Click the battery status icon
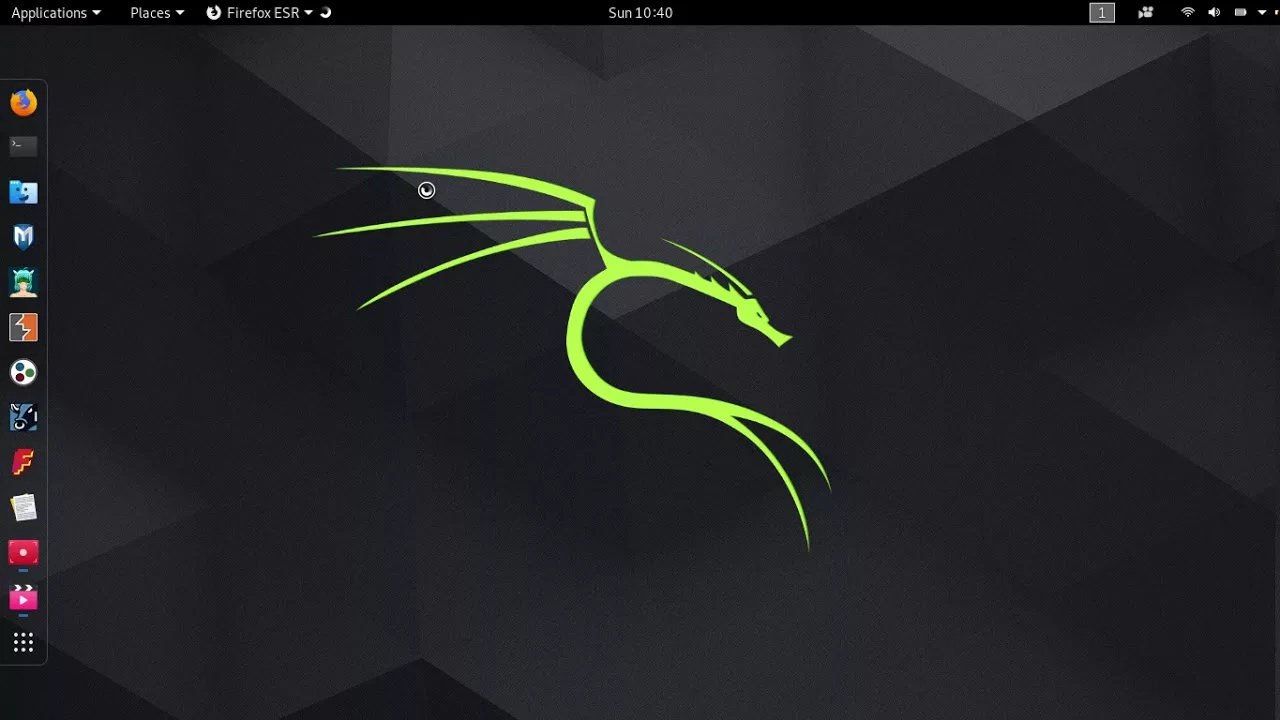 [1240, 13]
